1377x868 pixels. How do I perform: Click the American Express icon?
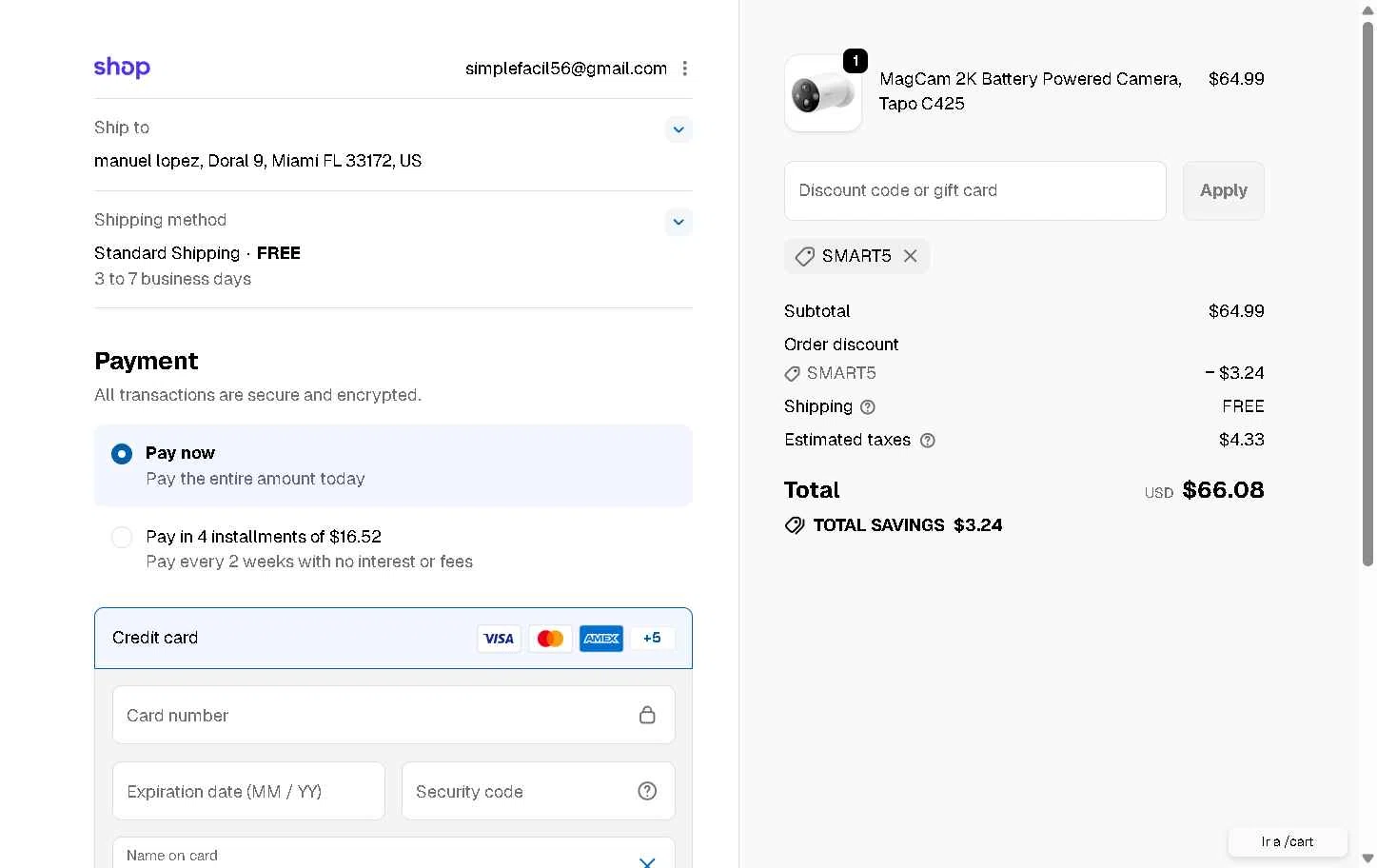601,639
